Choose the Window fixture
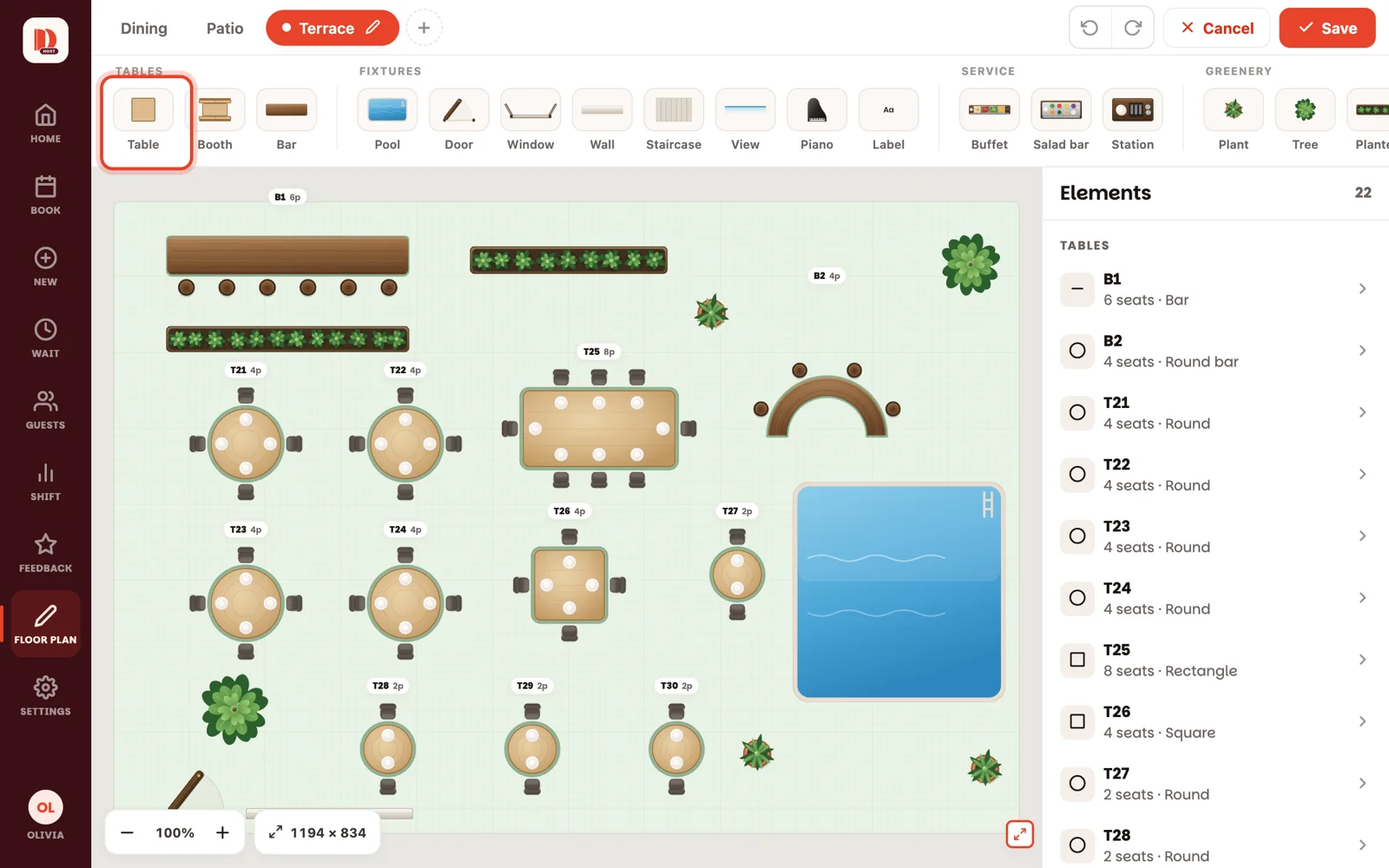 coord(530,121)
